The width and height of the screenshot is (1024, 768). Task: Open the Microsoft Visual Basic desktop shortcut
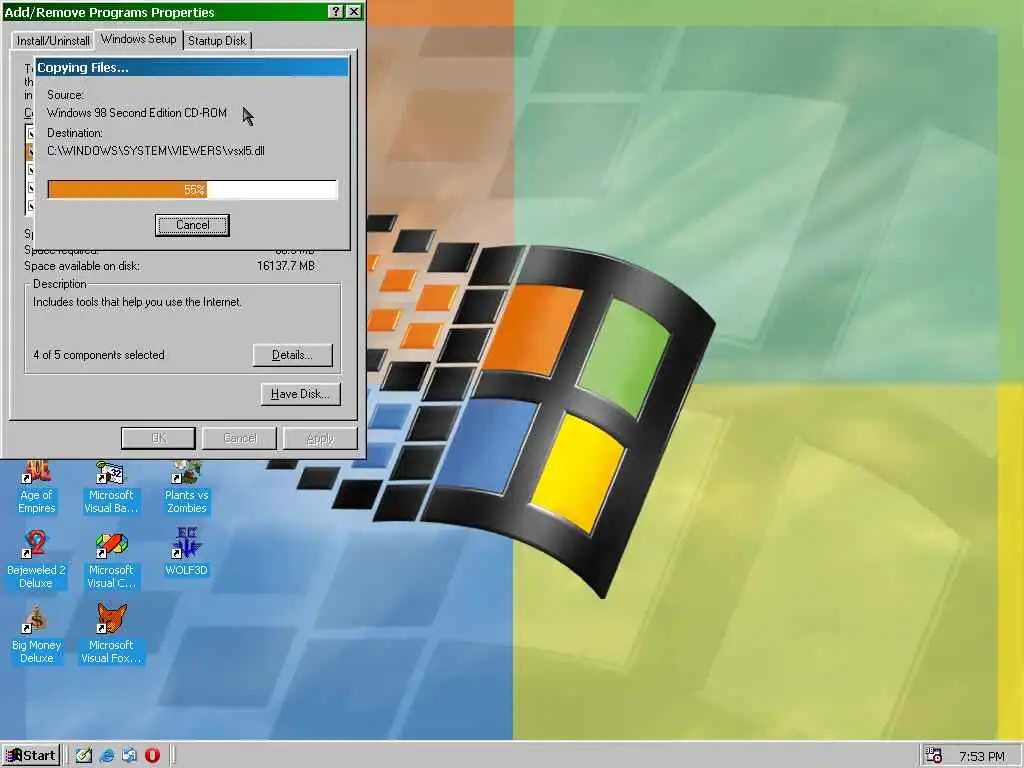point(111,487)
